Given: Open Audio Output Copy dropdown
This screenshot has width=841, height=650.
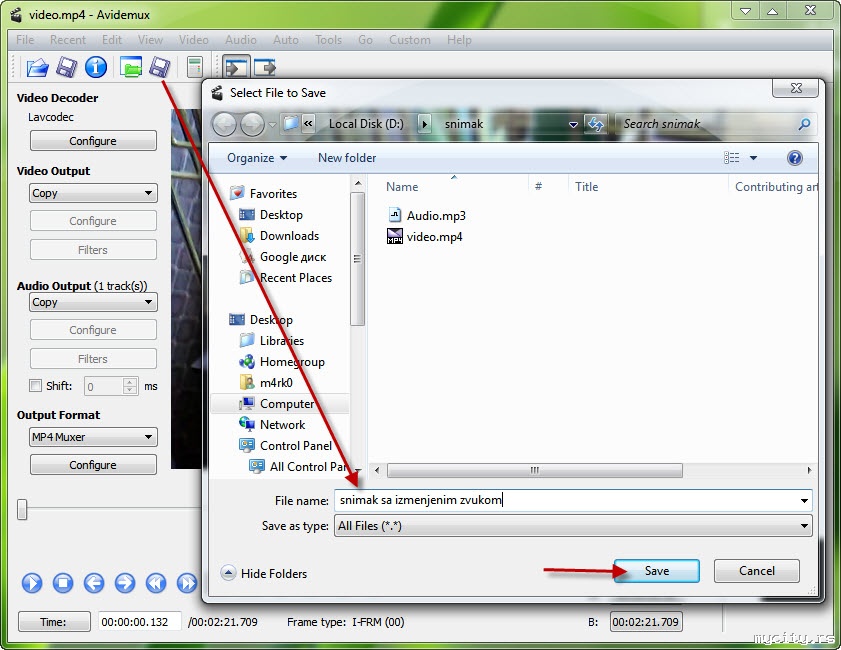Looking at the screenshot, I should point(93,302).
